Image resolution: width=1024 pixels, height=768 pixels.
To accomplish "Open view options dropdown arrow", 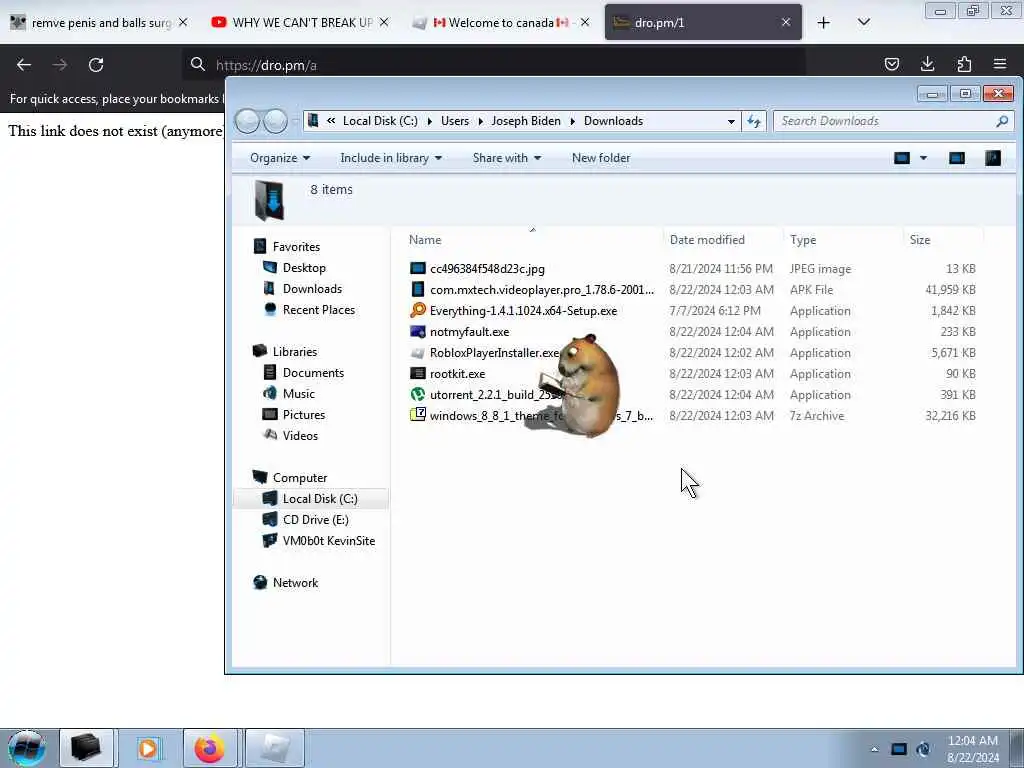I will coord(923,158).
